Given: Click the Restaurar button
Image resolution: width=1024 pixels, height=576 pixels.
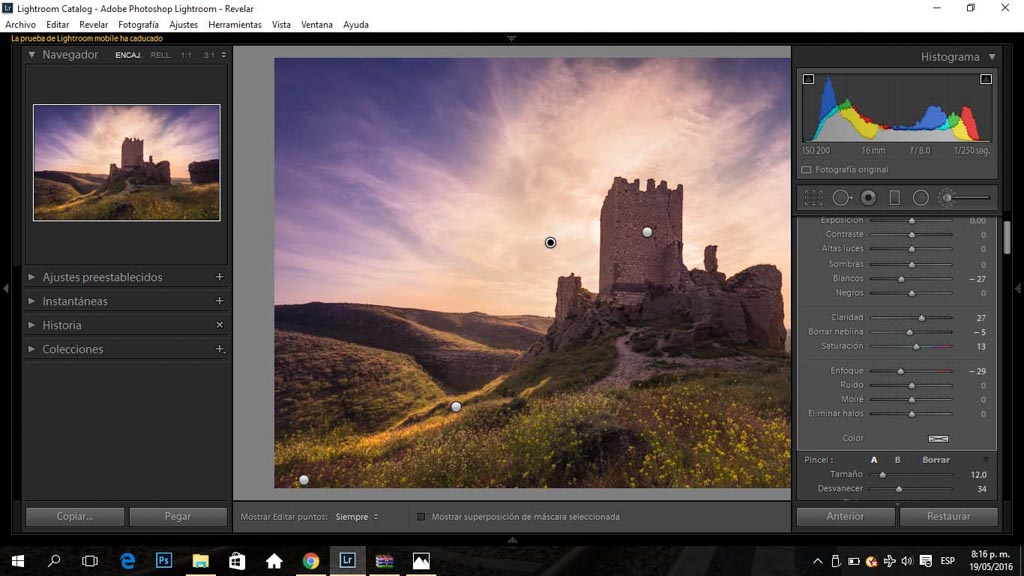Looking at the screenshot, I should coord(948,517).
